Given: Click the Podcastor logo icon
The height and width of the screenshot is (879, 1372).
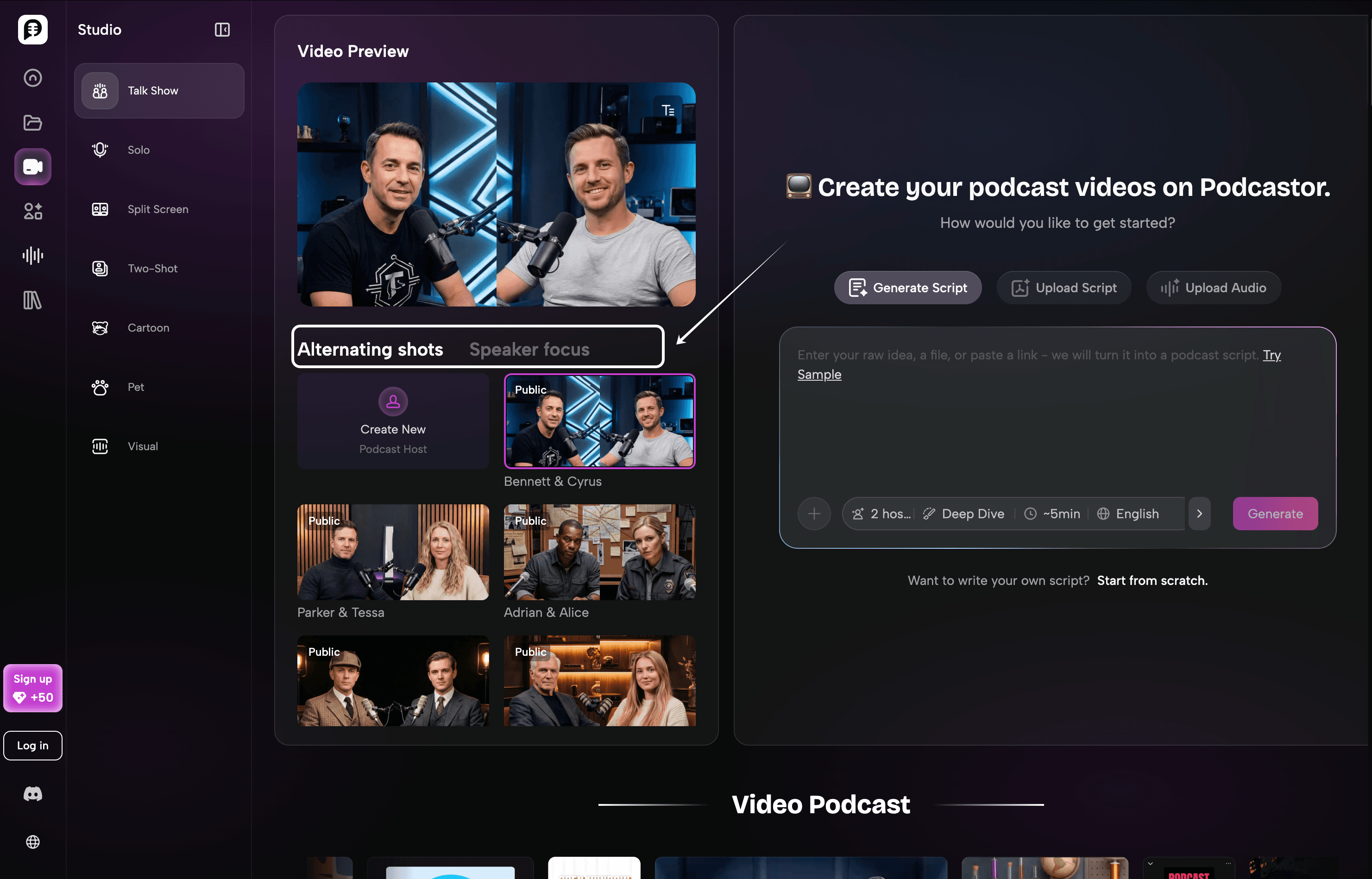Looking at the screenshot, I should tap(32, 30).
